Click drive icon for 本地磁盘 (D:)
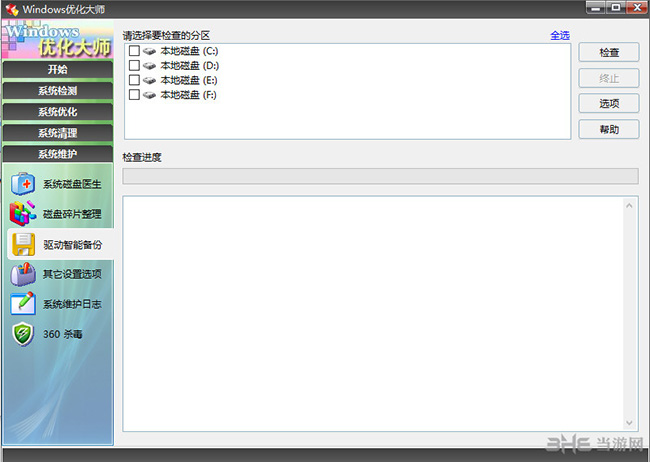 149,66
